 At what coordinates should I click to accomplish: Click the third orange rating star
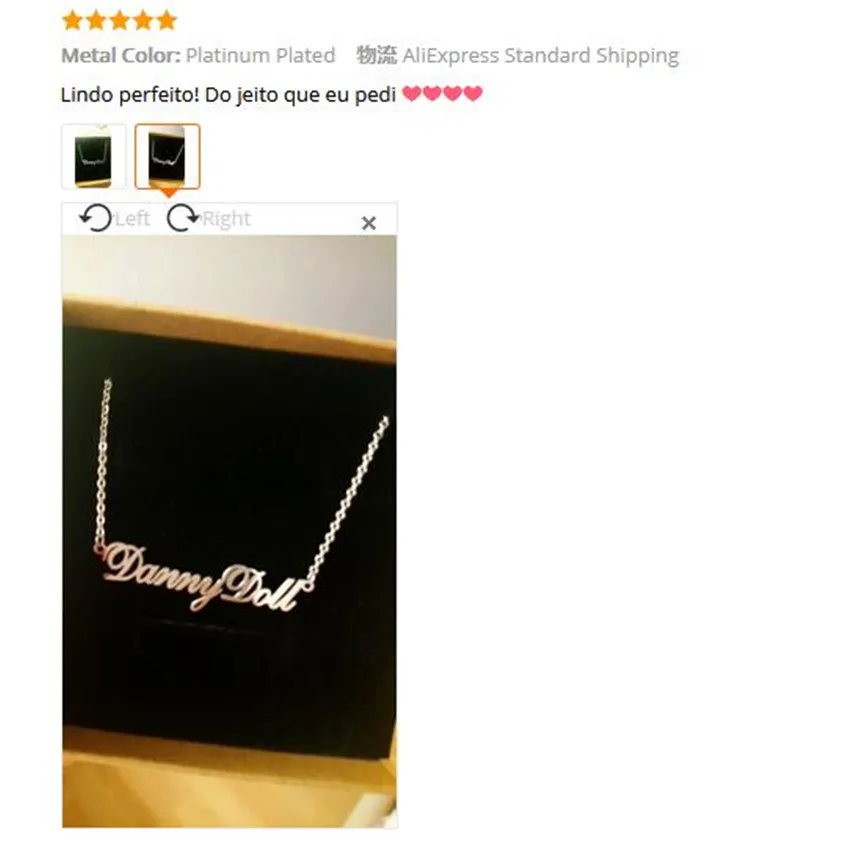tap(120, 20)
